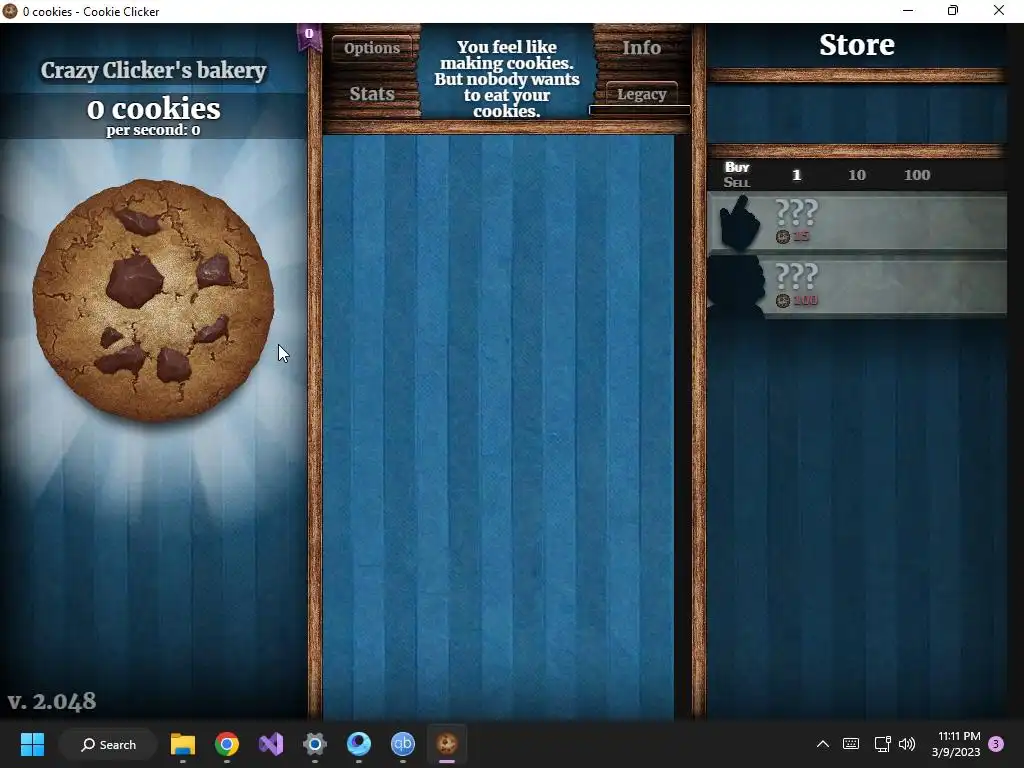Select Sell mode in store
This screenshot has height=768, width=1024.
[x=737, y=182]
